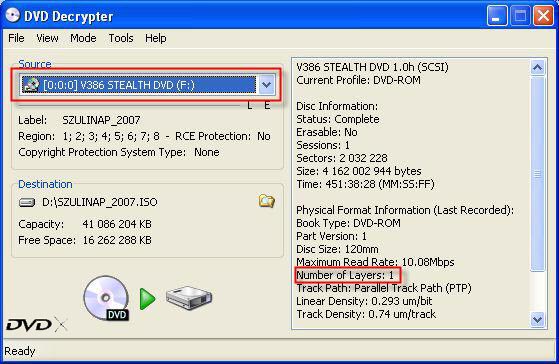Click the Region codes '1; 2; 3; 4; 5; 6; 7; 8'
Viewport: 559px width, 364px height.
(111, 136)
